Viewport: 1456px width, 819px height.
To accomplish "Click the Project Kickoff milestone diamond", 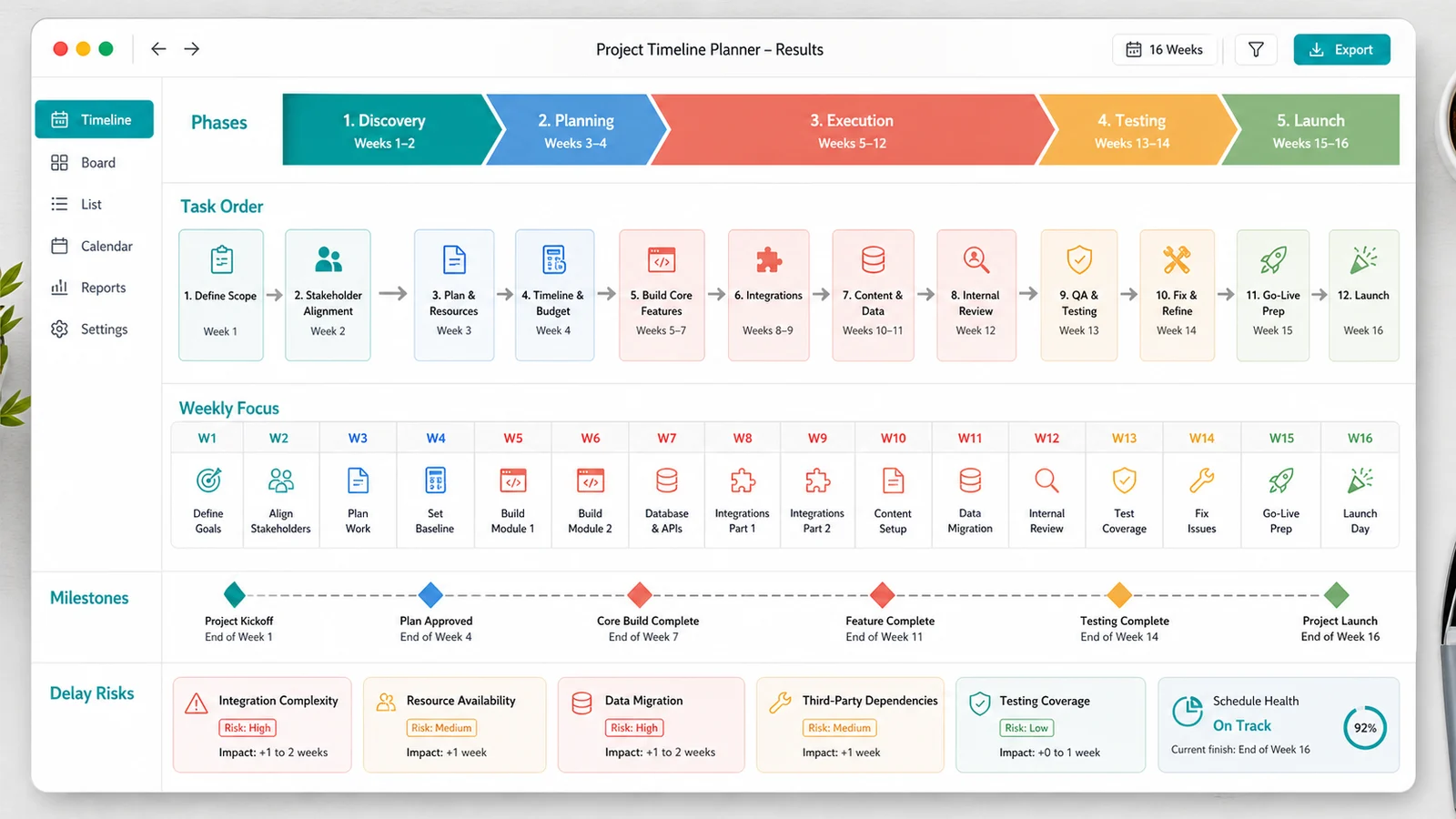I will tap(235, 594).
